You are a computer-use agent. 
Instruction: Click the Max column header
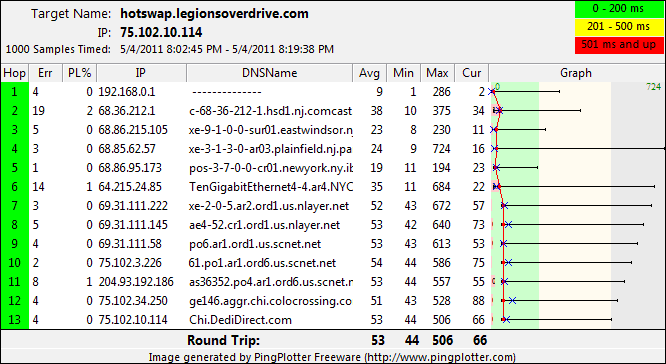[437, 73]
